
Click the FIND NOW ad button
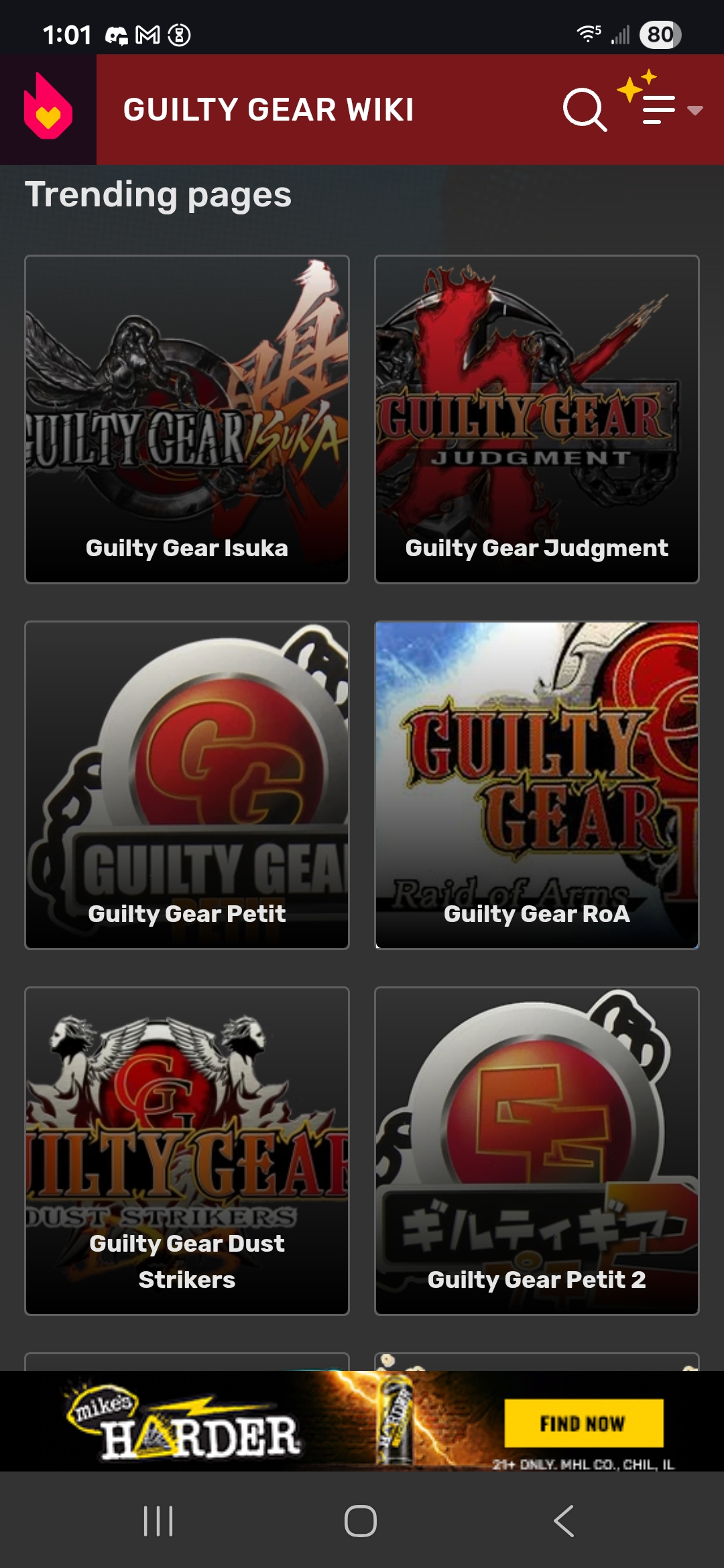584,1423
